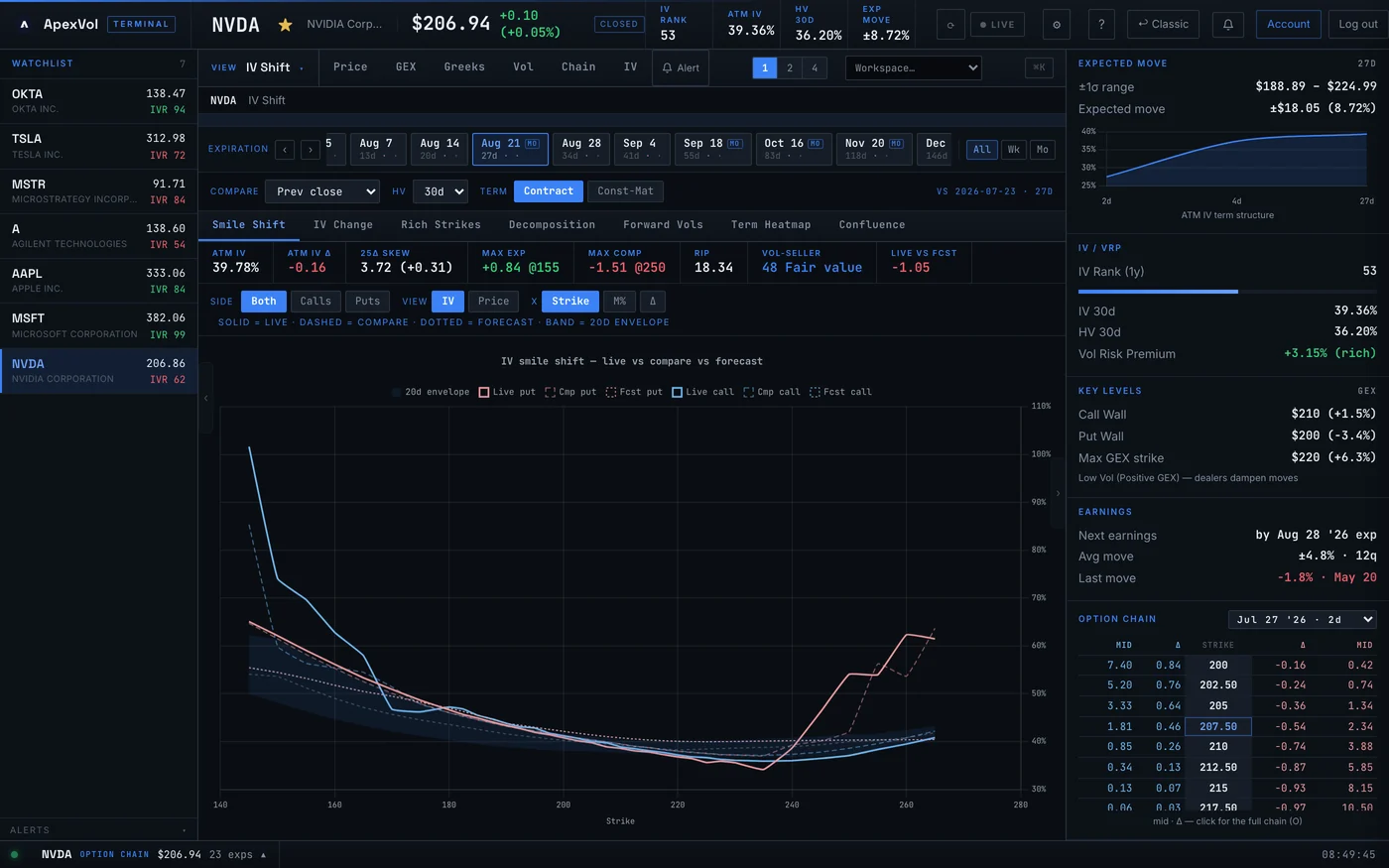Click the command palette ⌘K shortcut
The image size is (1389, 868).
[1039, 67]
